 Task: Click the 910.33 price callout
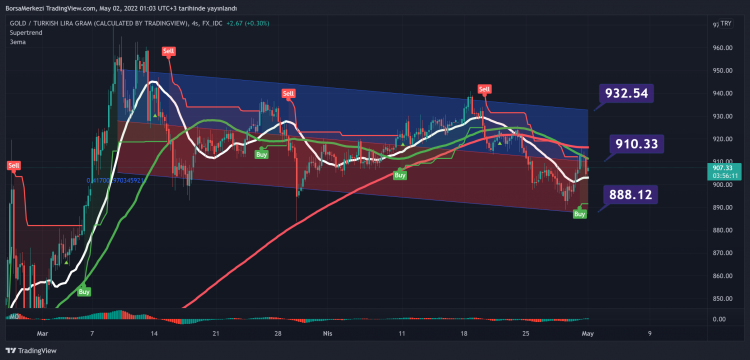[637, 143]
